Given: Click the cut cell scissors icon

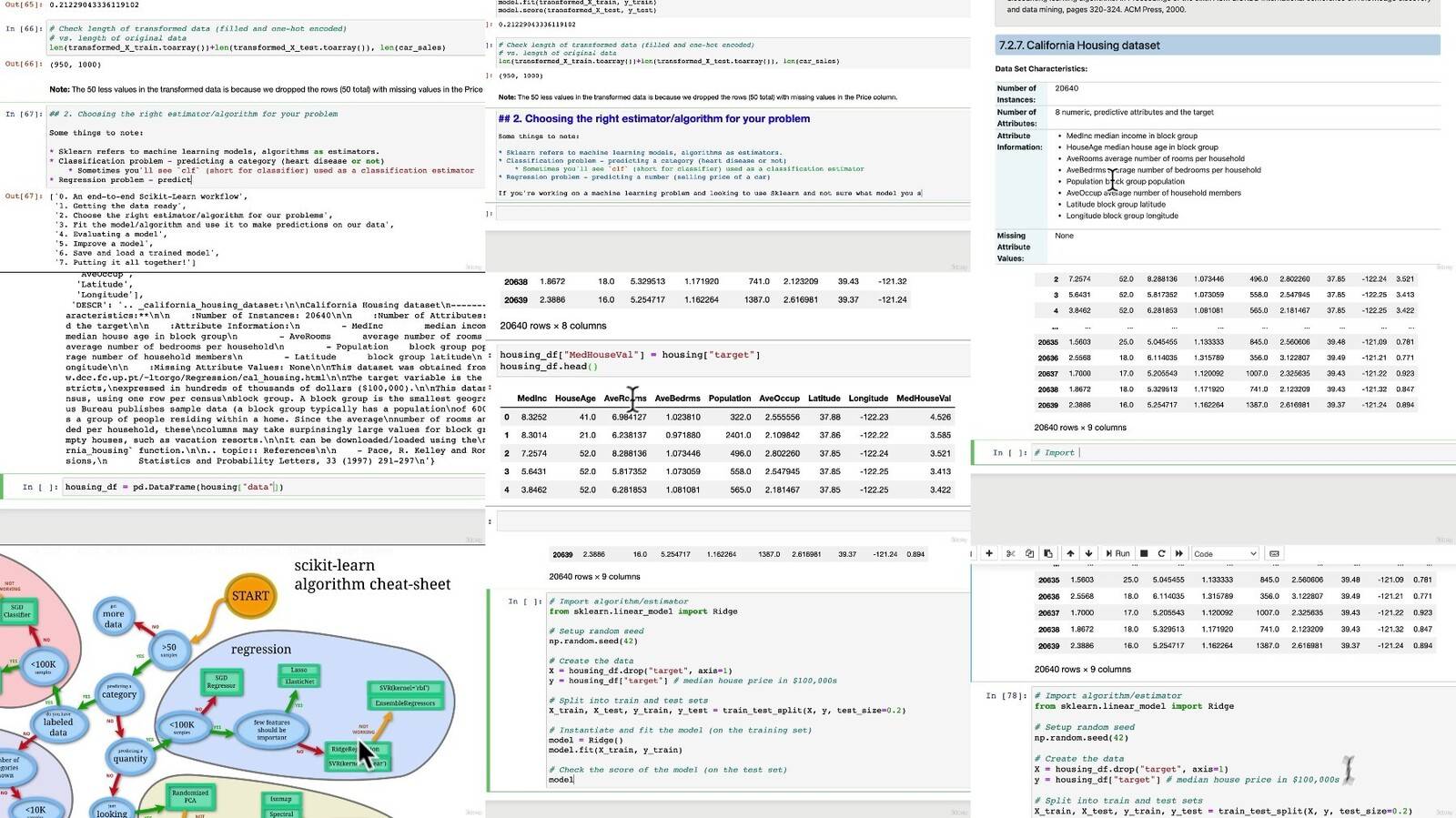Looking at the screenshot, I should (1010, 553).
